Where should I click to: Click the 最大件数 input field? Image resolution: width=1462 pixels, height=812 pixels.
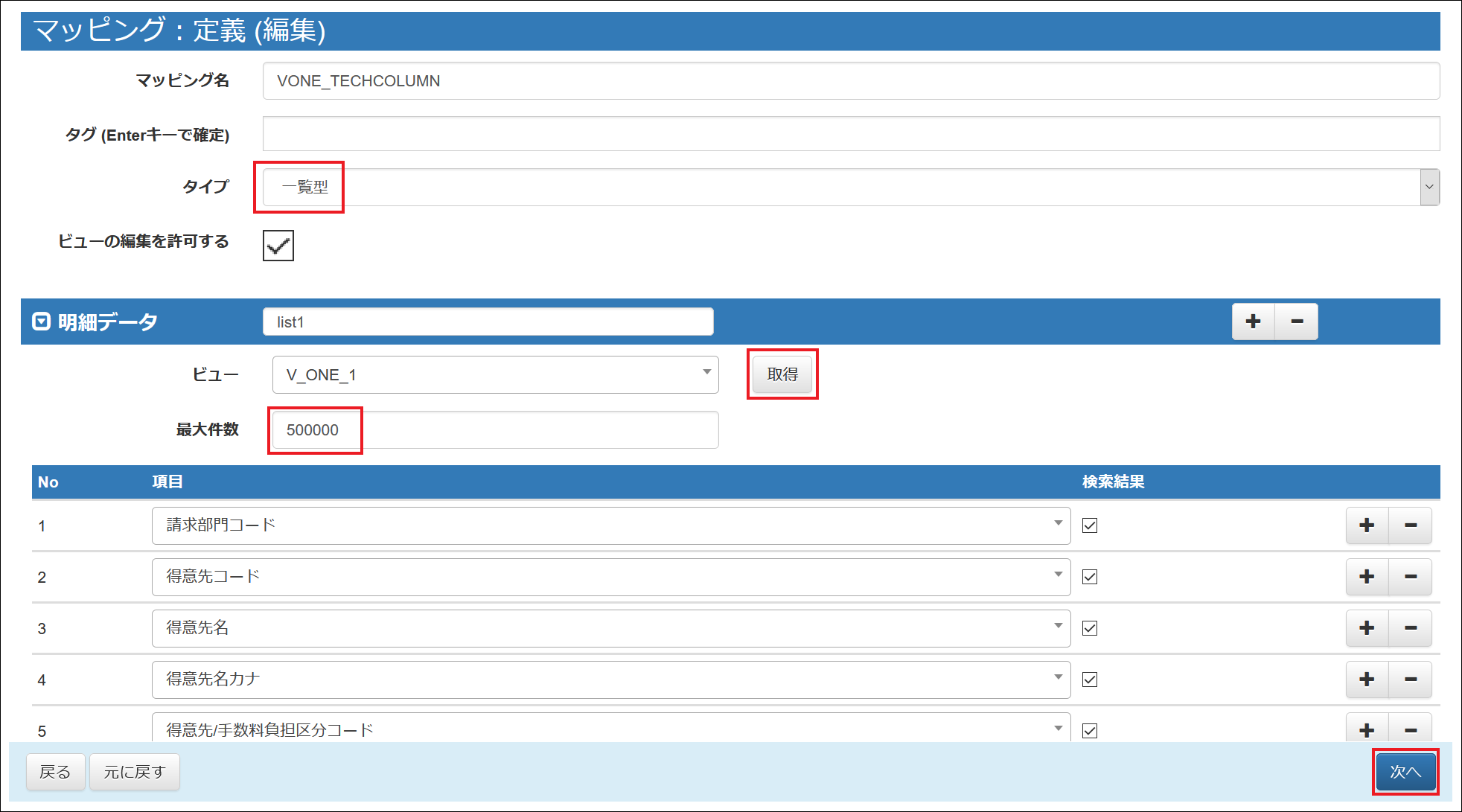(x=495, y=429)
